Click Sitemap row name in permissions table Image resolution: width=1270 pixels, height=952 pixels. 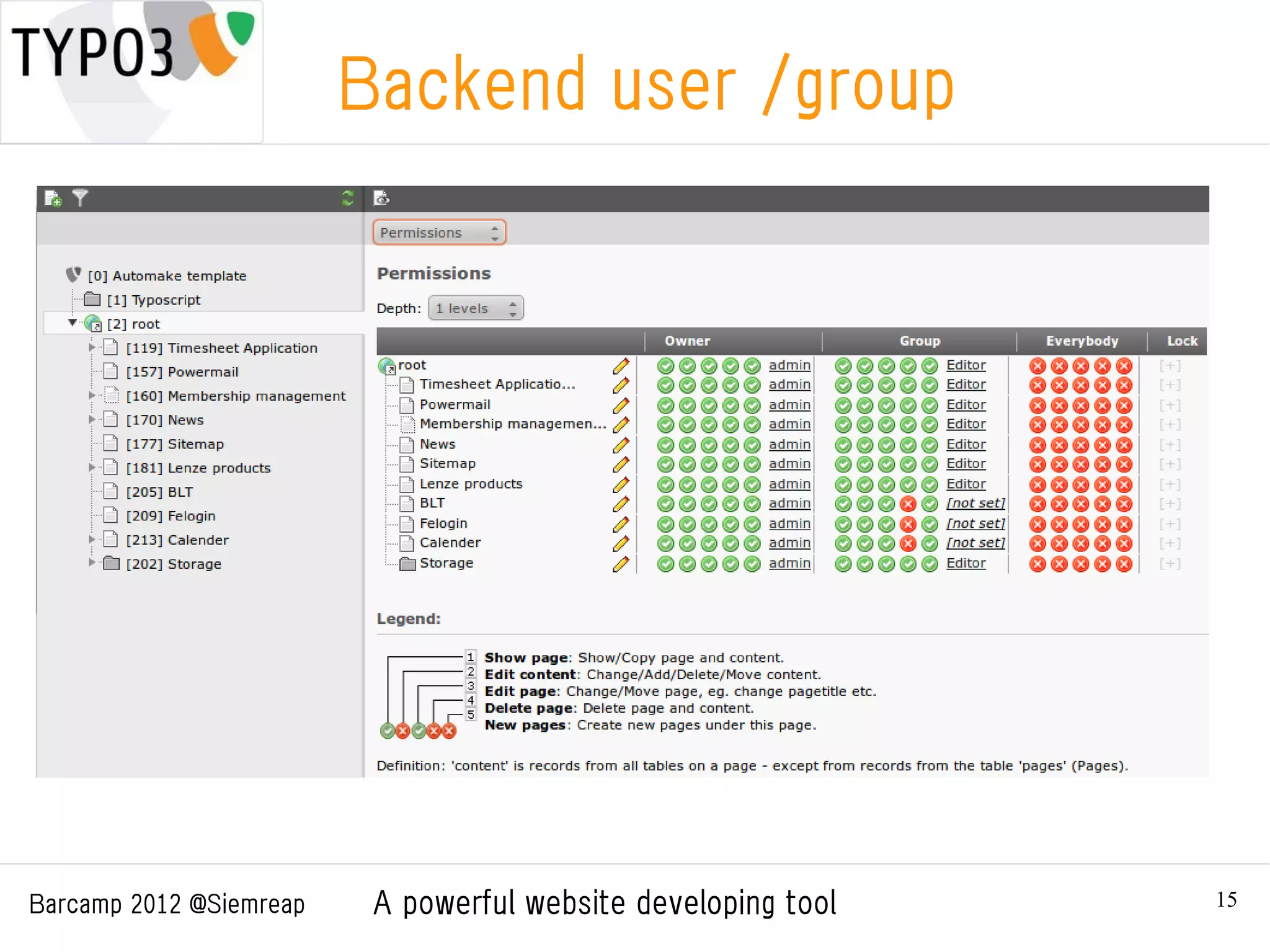click(447, 464)
